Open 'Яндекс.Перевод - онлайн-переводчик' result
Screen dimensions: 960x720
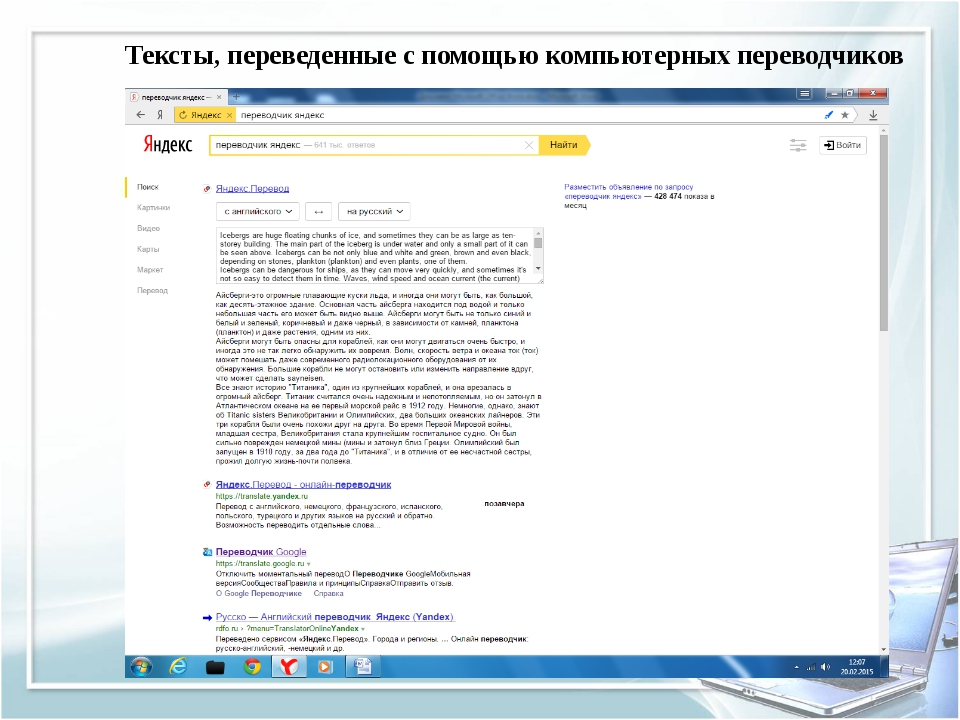[303, 484]
